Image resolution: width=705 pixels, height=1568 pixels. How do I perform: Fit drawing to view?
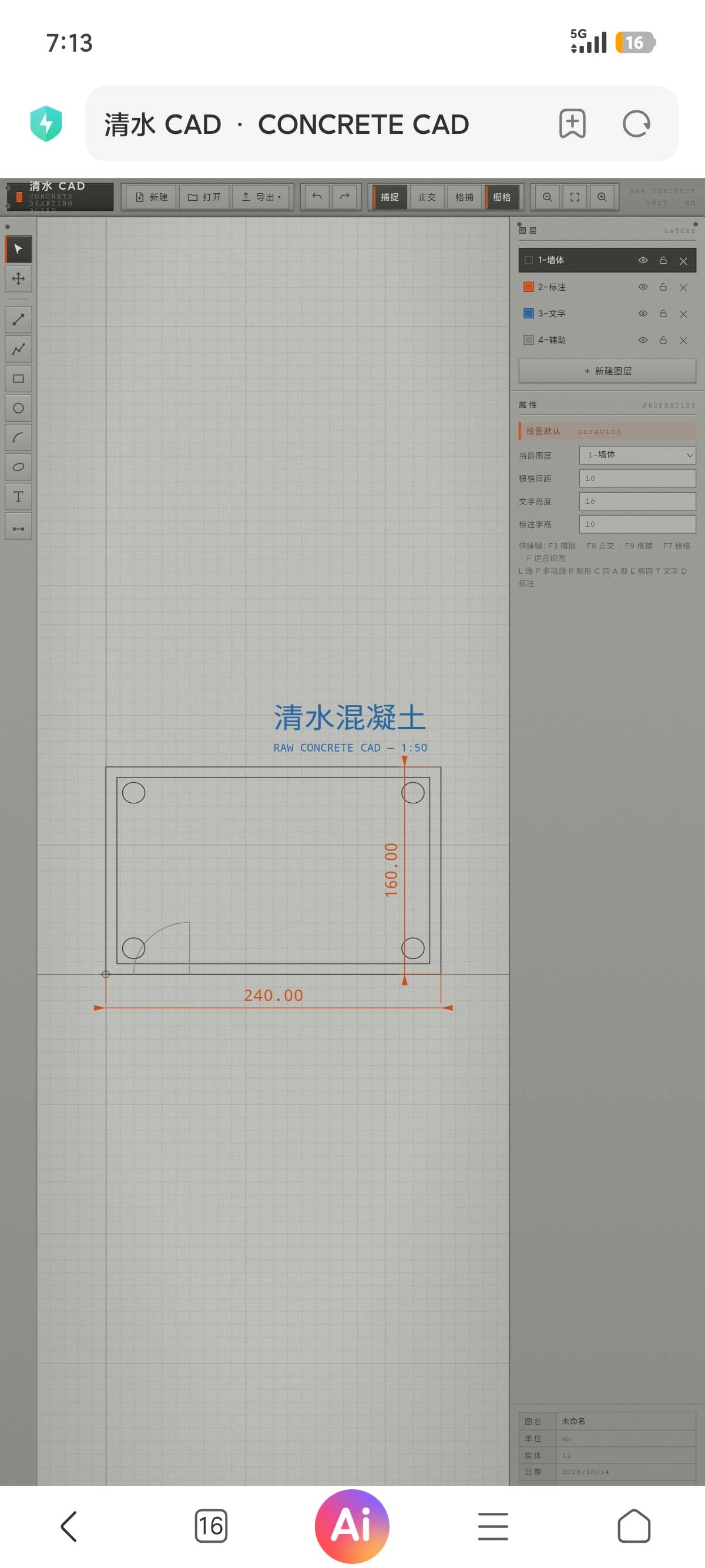pos(575,197)
